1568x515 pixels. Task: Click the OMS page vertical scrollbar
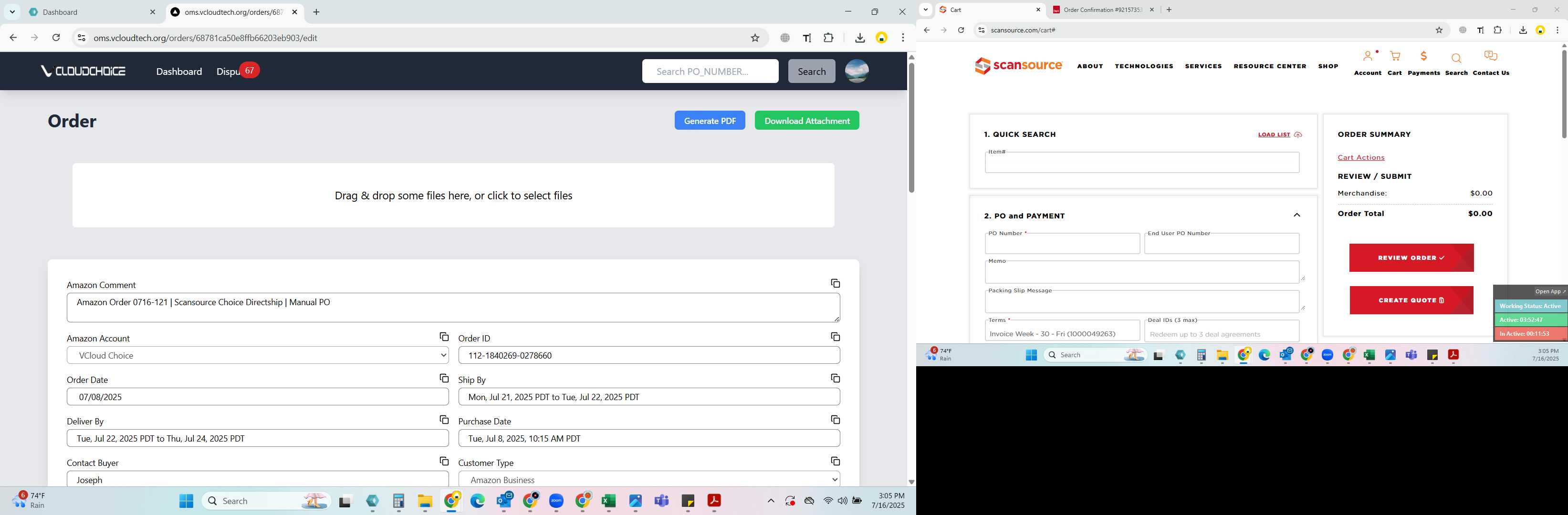pos(911,128)
